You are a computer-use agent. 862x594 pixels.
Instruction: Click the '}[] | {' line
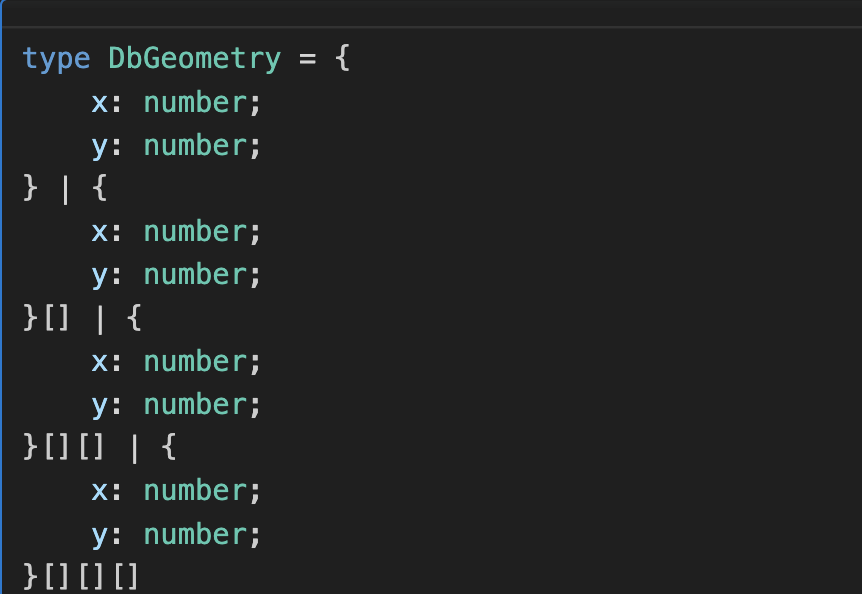82,318
